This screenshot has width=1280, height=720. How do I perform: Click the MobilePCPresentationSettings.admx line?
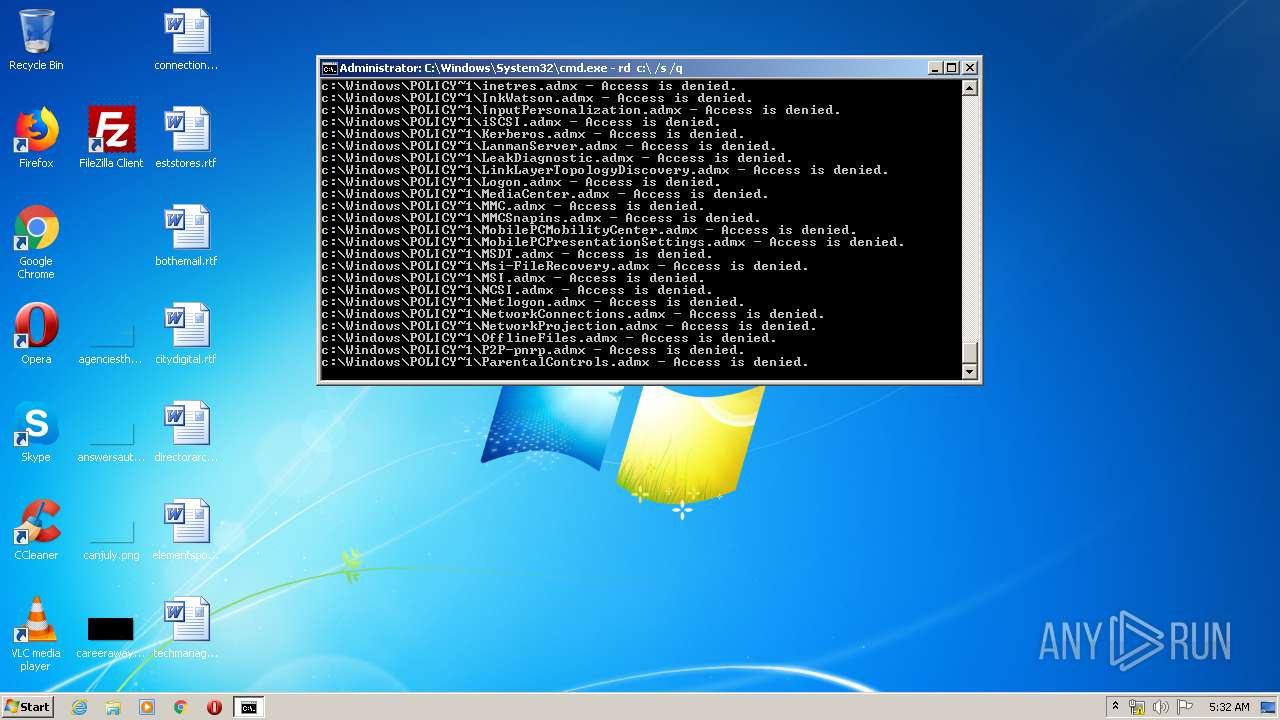[x=613, y=242]
